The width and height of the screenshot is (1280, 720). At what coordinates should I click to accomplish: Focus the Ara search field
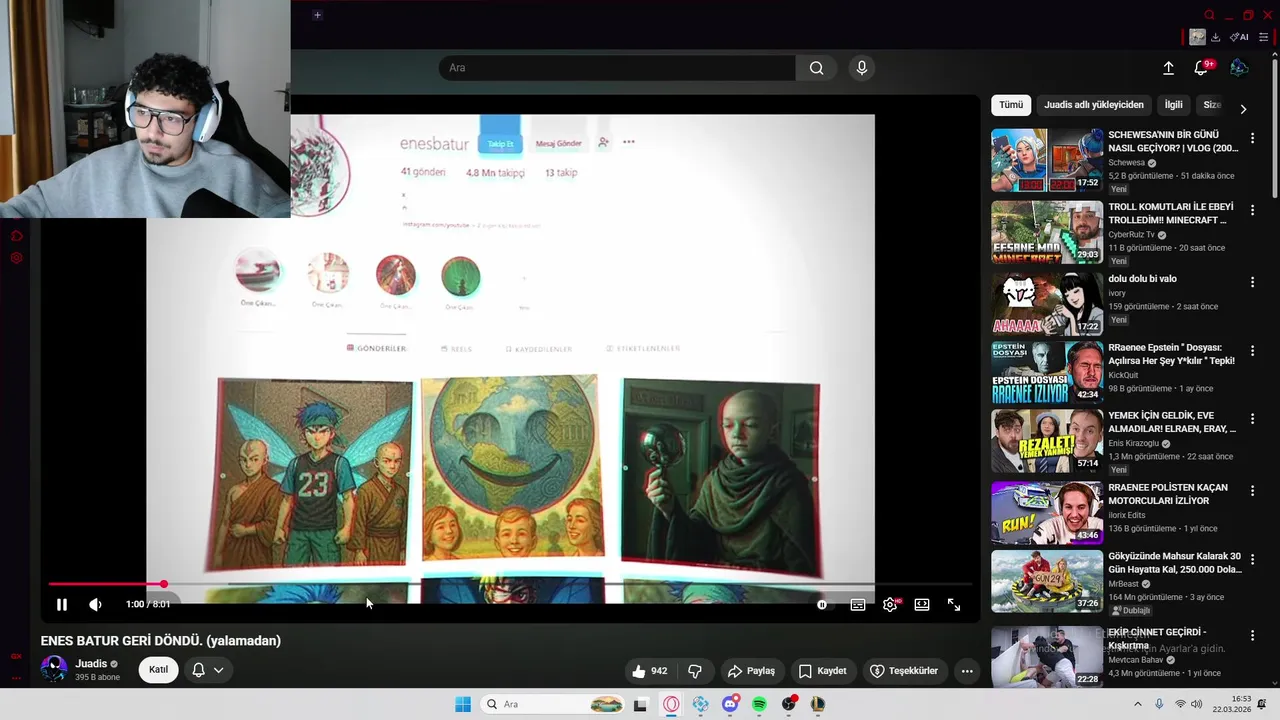[617, 68]
